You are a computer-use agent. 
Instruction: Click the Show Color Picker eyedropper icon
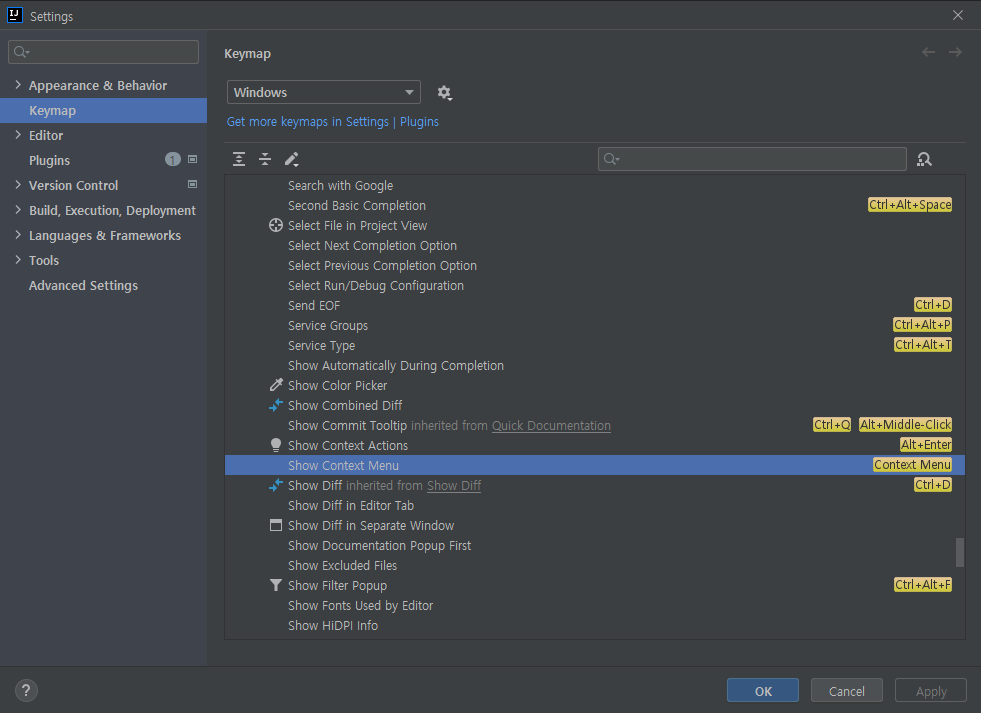[x=275, y=385]
